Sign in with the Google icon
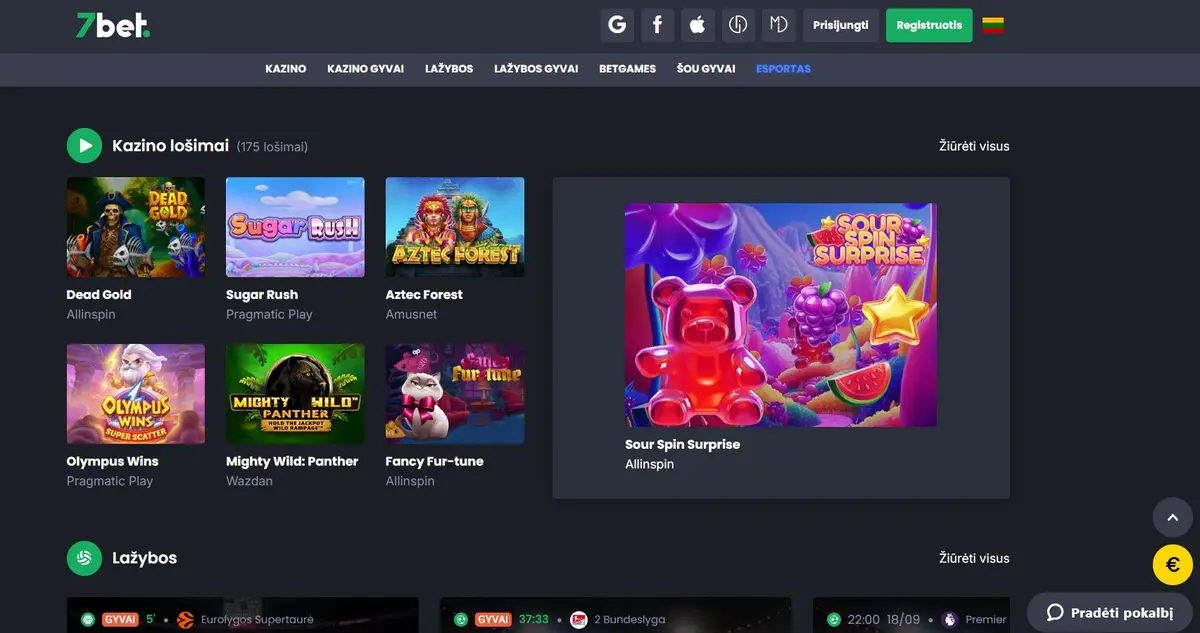The width and height of the screenshot is (1200, 633). [617, 25]
